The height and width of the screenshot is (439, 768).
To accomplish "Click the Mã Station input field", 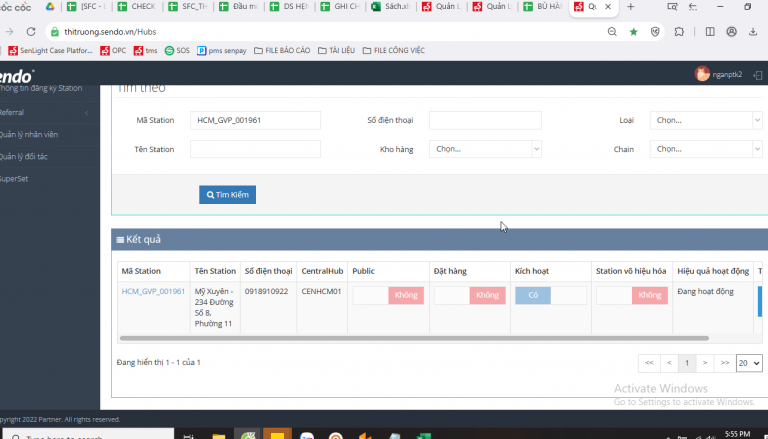I will tap(255, 120).
